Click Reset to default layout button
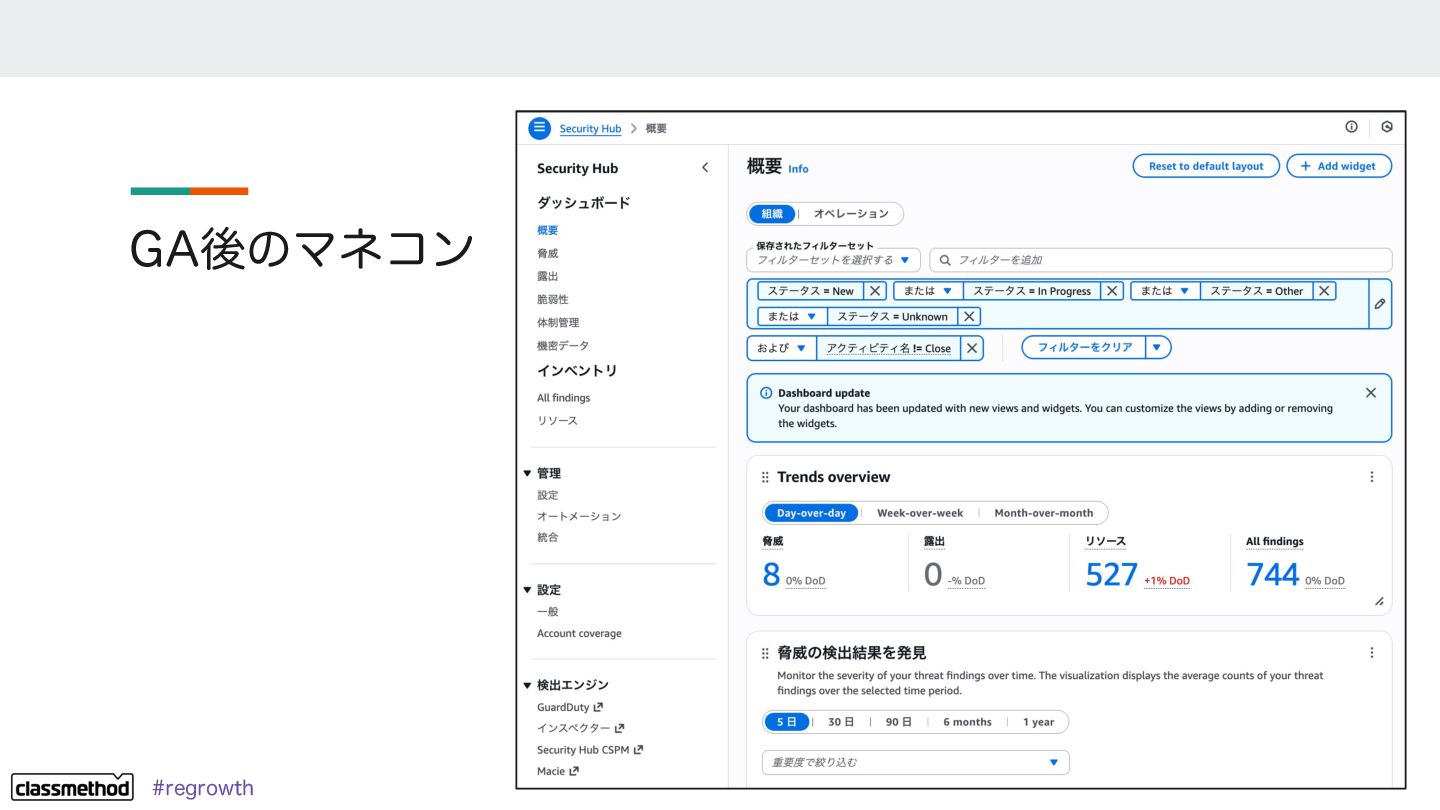 coord(1206,166)
